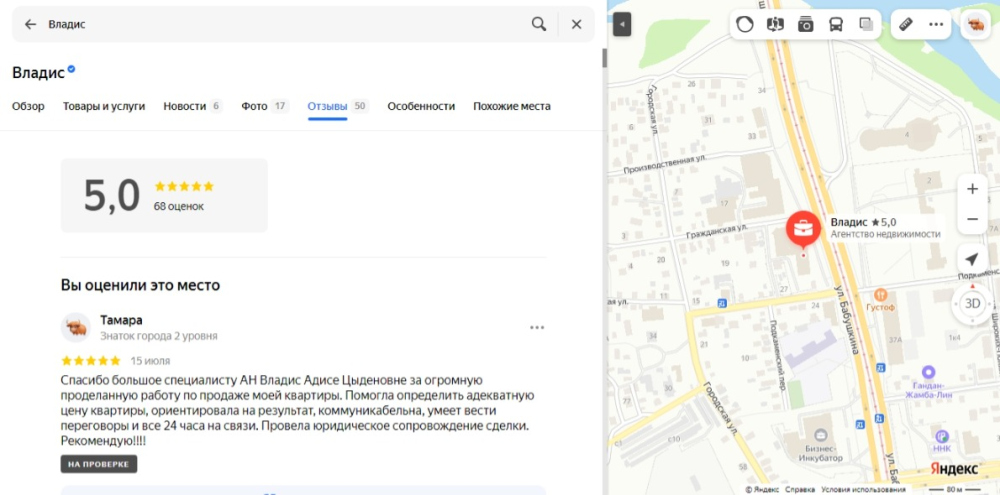Click the © Яндекс copyright link

[762, 490]
